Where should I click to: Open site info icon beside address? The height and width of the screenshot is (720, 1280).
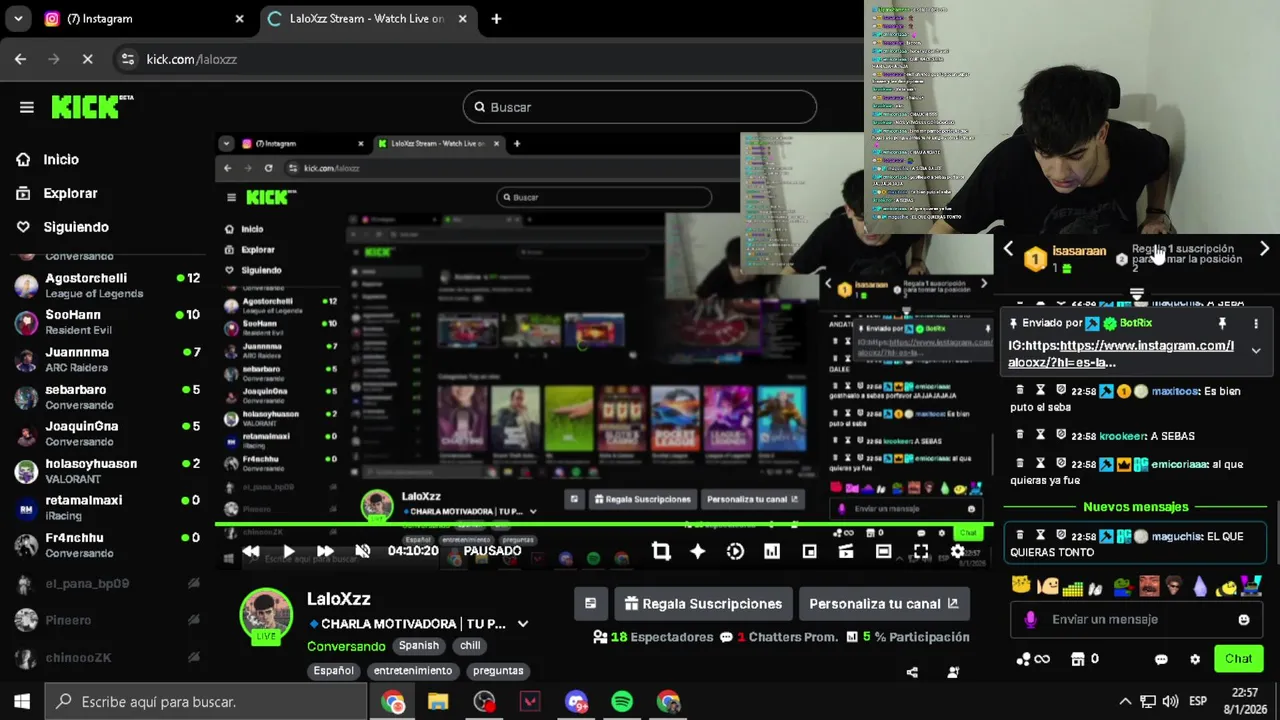tap(127, 59)
